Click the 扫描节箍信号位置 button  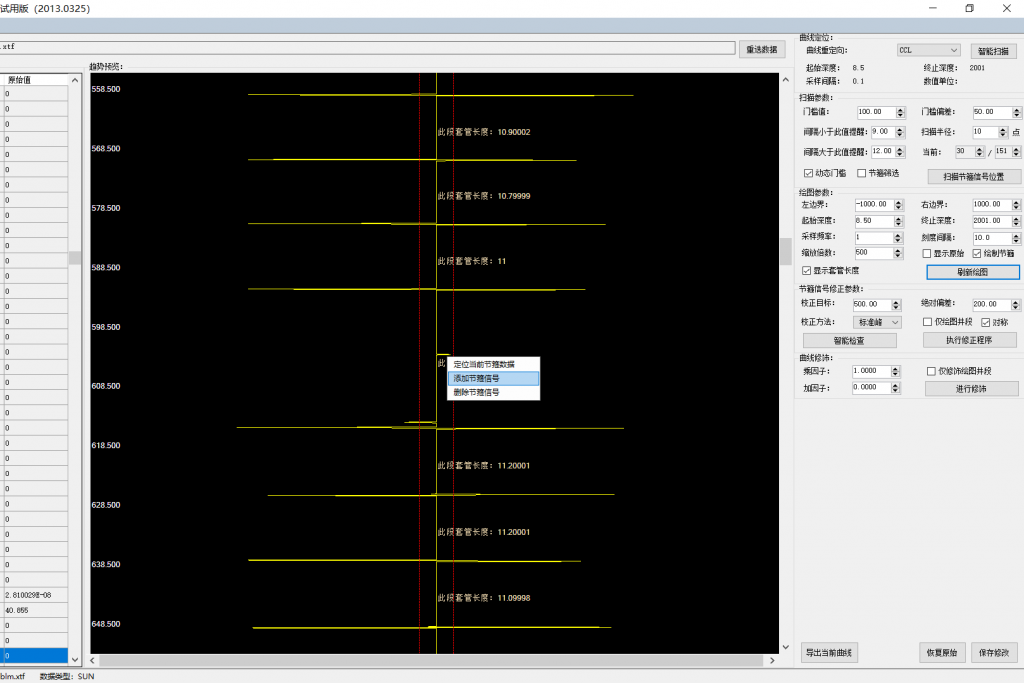tap(974, 177)
